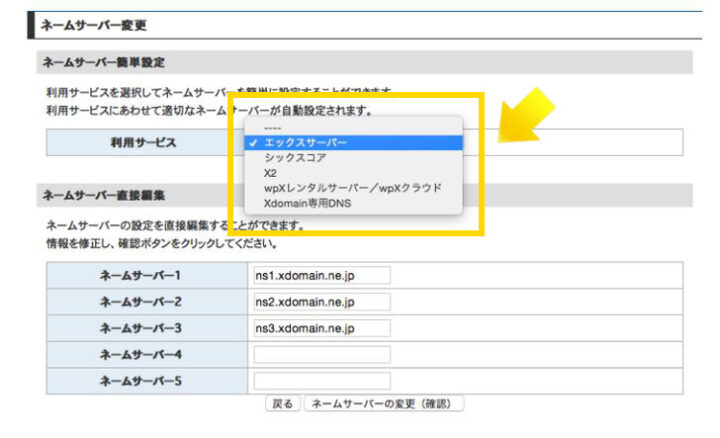Focus the empty ネームサーバー5 field

322,381
